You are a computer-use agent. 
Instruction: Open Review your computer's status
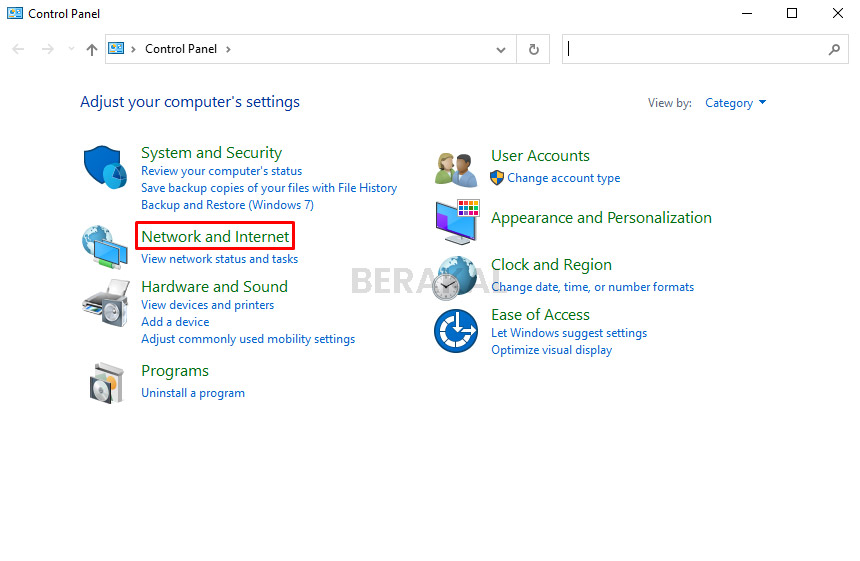coord(222,171)
